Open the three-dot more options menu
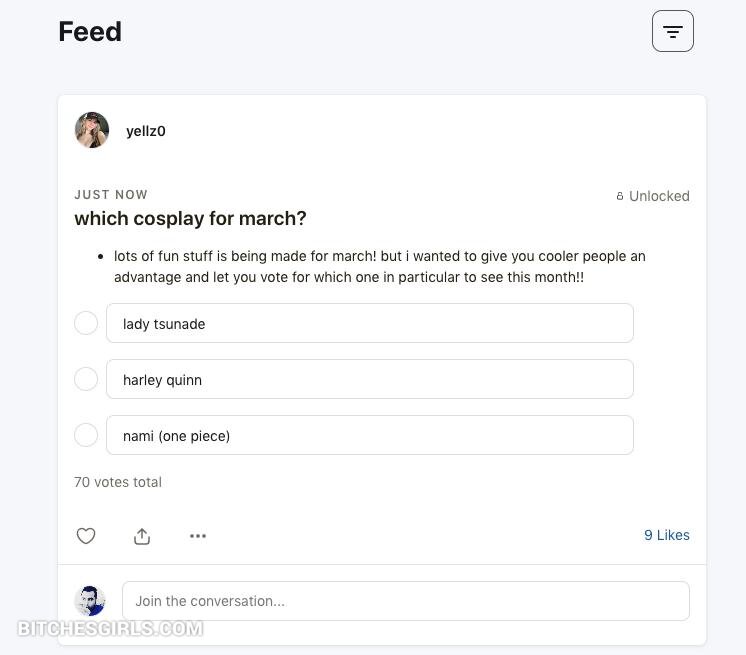Image resolution: width=746 pixels, height=655 pixels. click(x=198, y=536)
